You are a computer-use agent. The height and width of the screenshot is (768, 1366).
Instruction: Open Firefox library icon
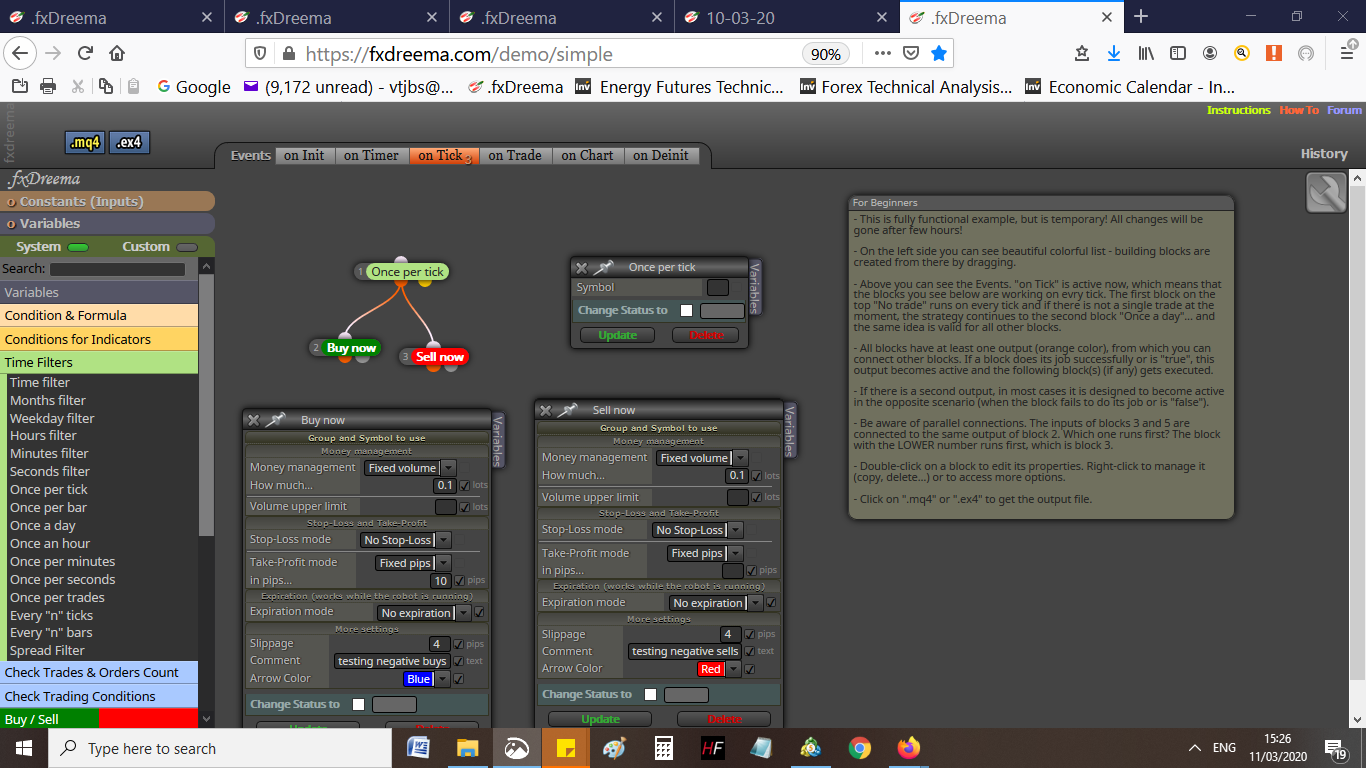[x=1146, y=54]
